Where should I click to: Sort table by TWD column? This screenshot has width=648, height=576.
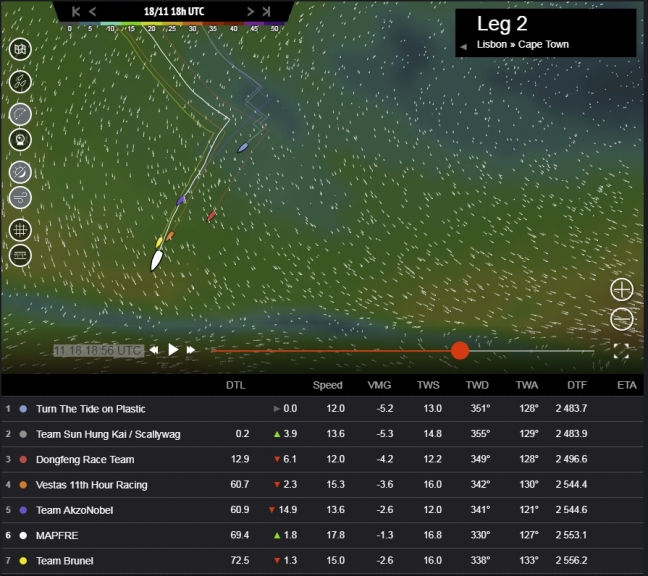pos(477,385)
